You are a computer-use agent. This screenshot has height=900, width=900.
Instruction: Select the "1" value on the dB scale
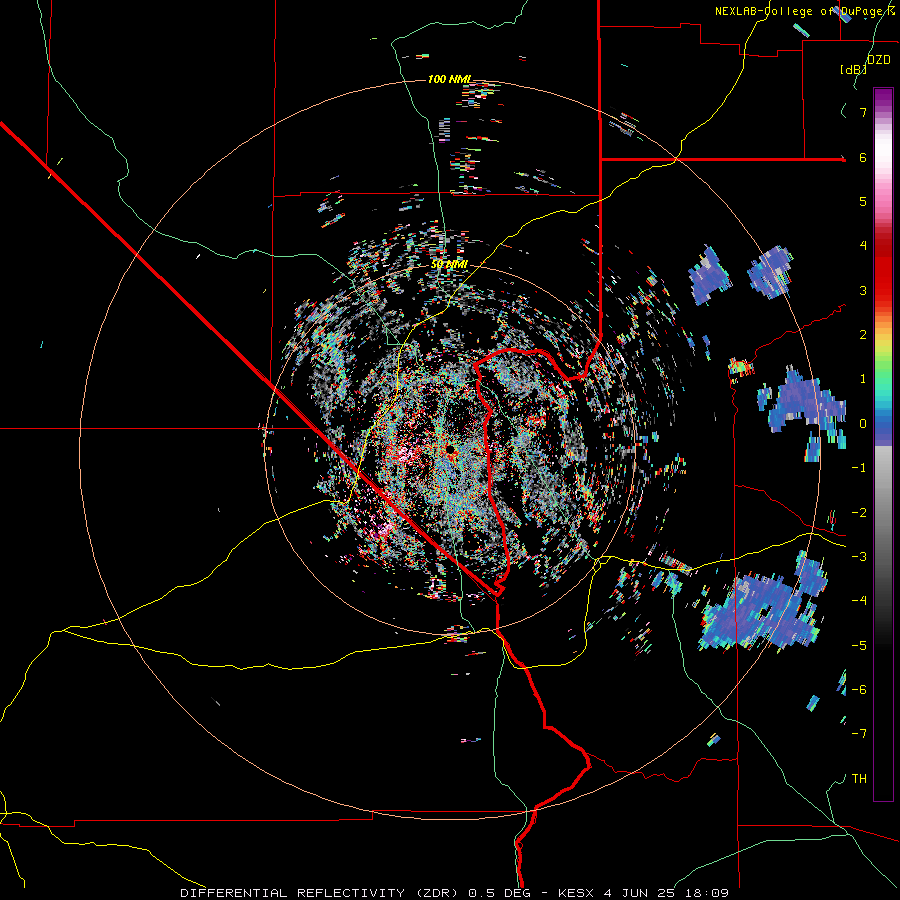point(863,379)
